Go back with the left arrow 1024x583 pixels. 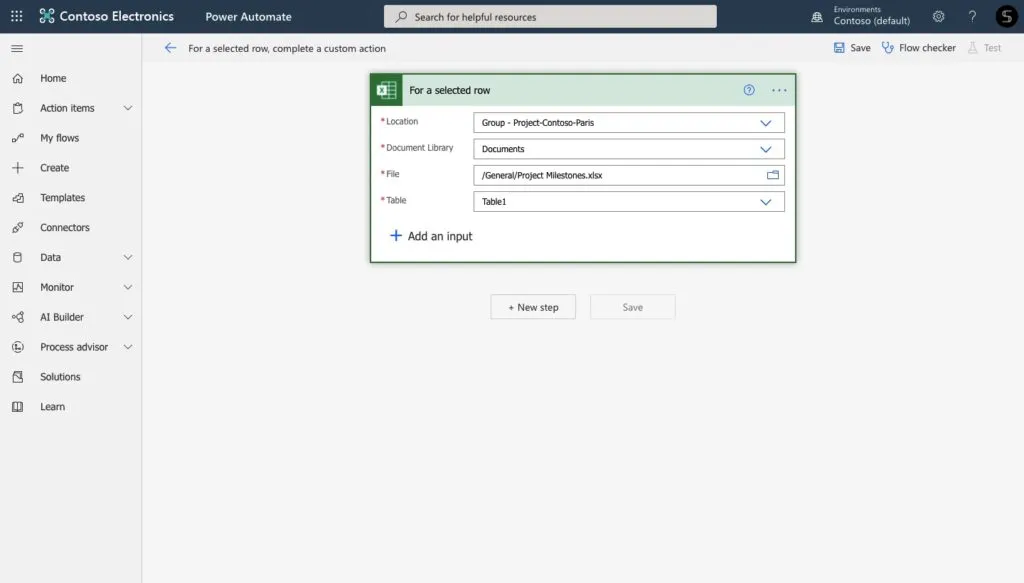click(x=170, y=48)
